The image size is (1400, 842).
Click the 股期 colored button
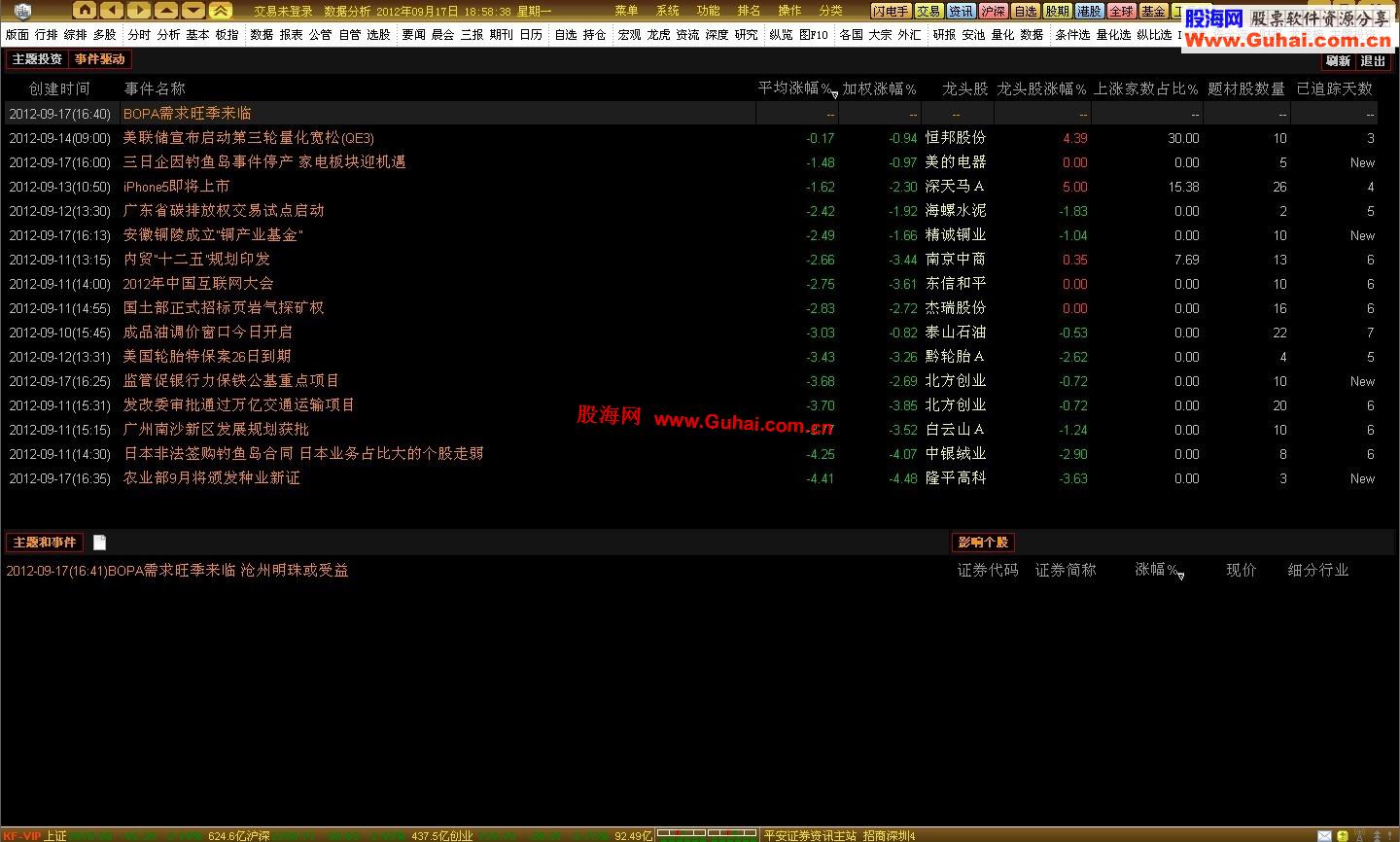(1057, 11)
